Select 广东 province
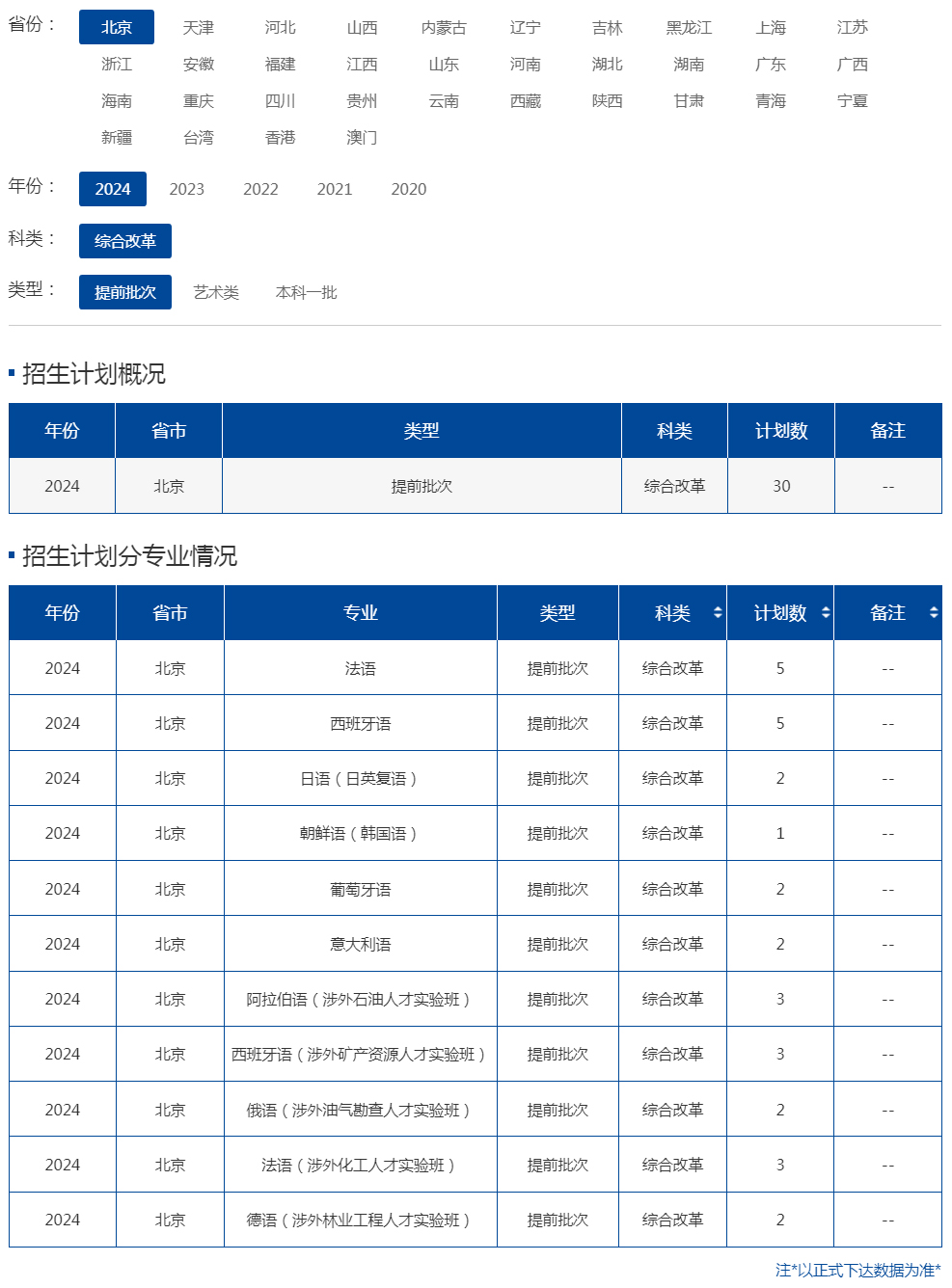The width and height of the screenshot is (952, 1288). pyautogui.click(x=771, y=64)
